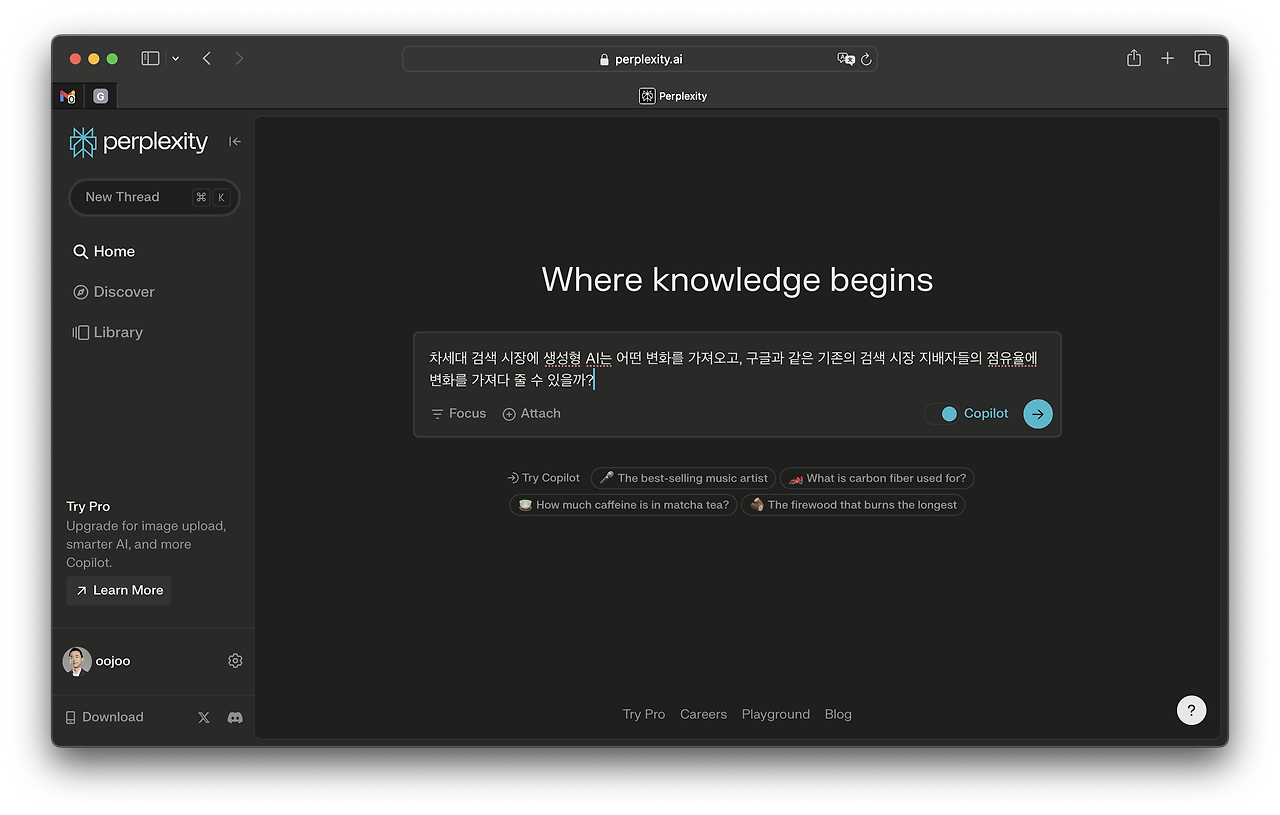Choose the longest-burning firewood suggestion

tap(853, 505)
